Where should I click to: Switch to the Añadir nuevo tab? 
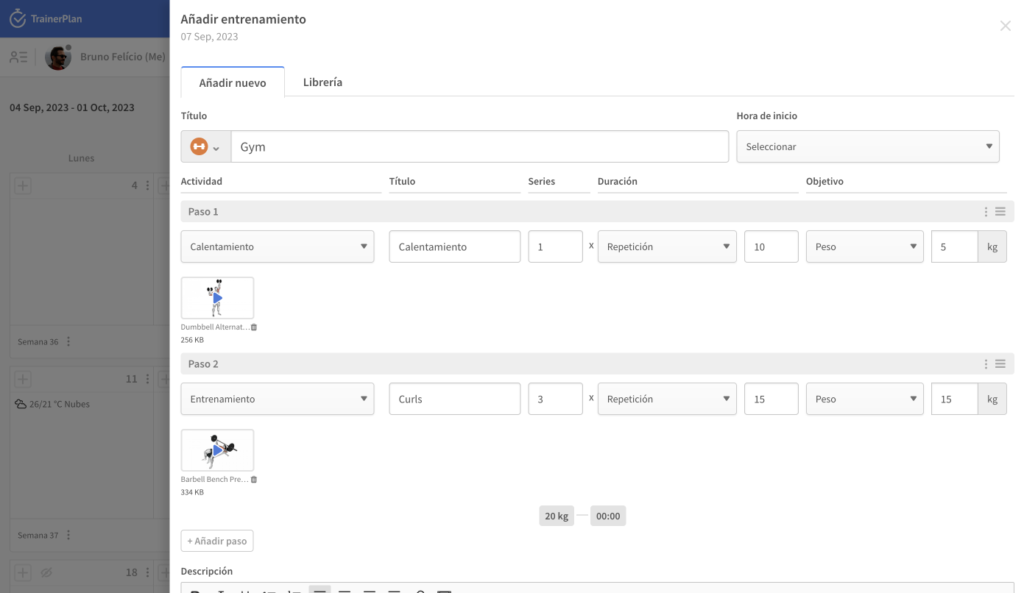coord(232,82)
